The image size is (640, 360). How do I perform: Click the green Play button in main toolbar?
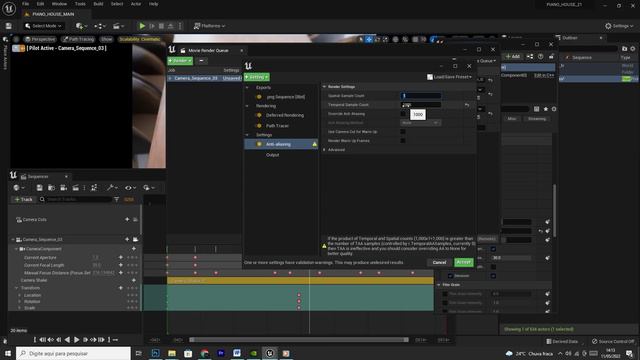[142, 26]
